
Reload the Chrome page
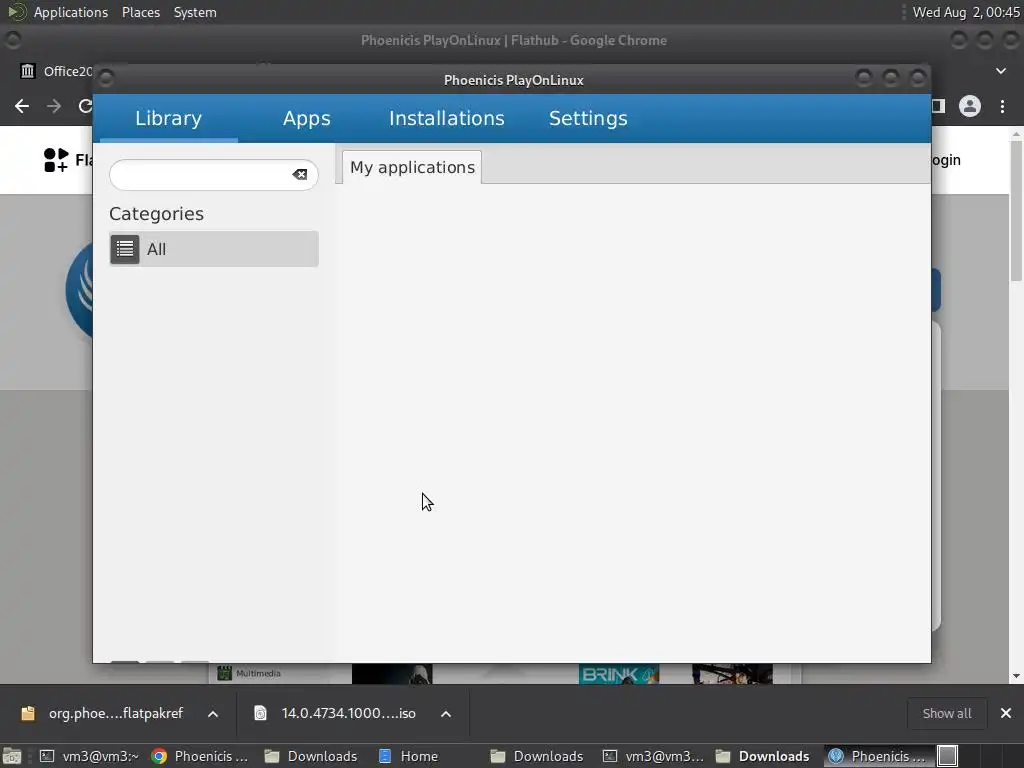(x=85, y=106)
